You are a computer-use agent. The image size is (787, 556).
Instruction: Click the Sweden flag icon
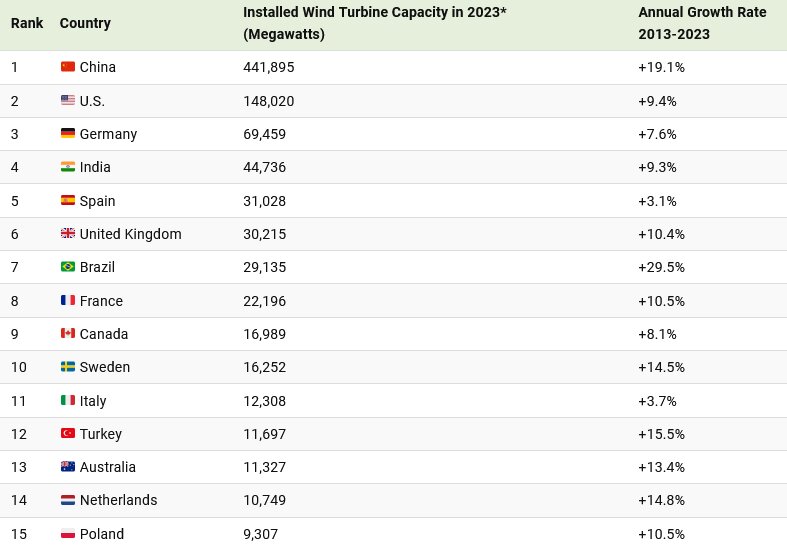[68, 367]
